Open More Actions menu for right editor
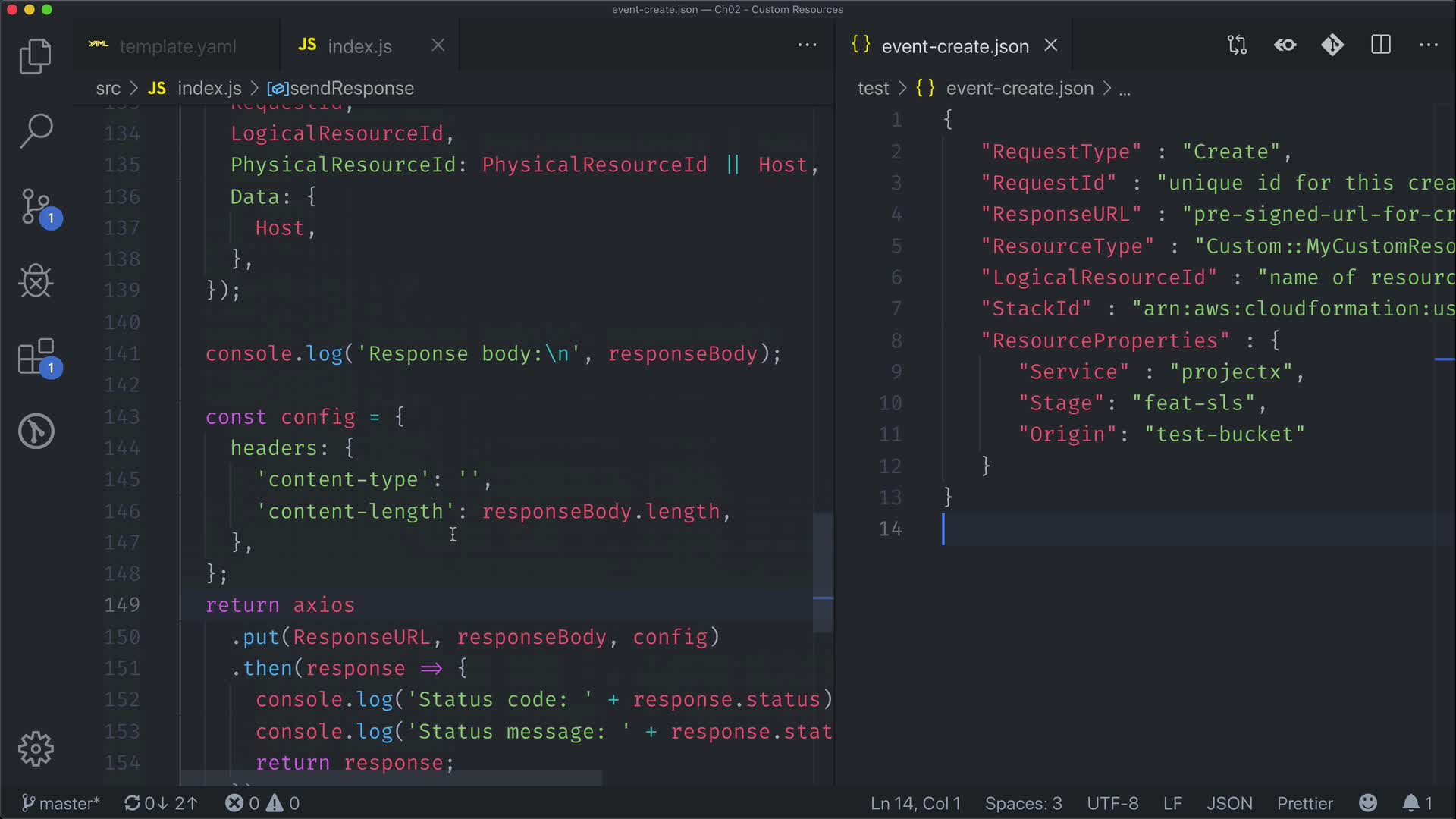Screen dimensions: 1456x819 click(1428, 45)
